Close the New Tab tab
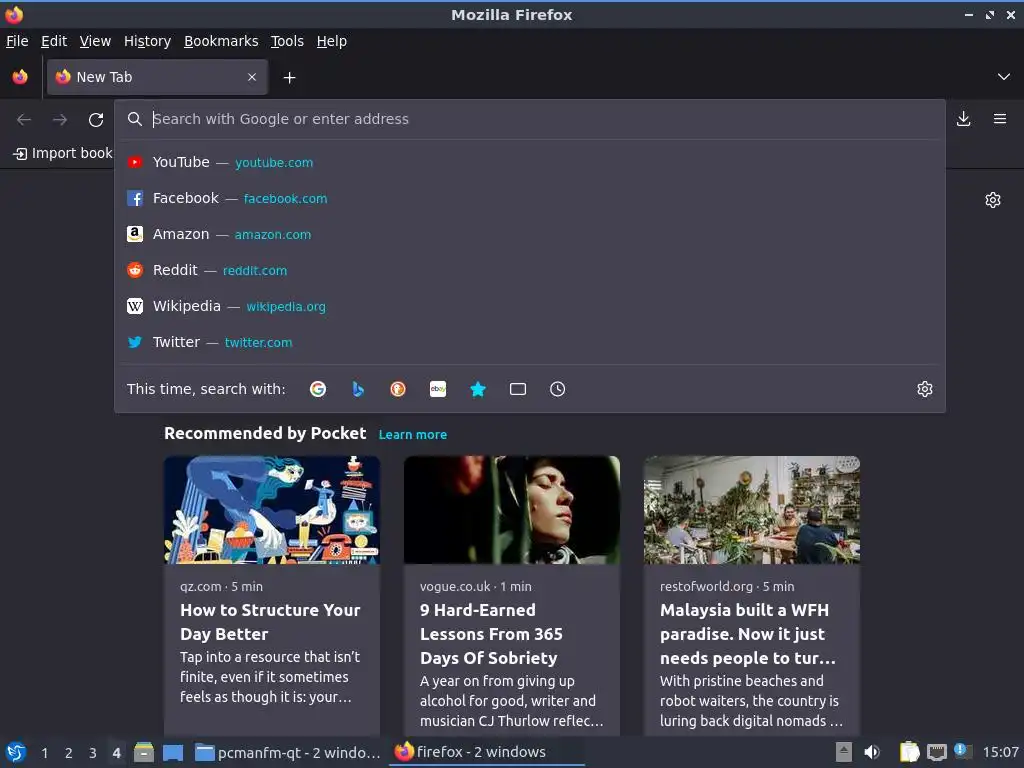The image size is (1024, 768). [x=252, y=77]
